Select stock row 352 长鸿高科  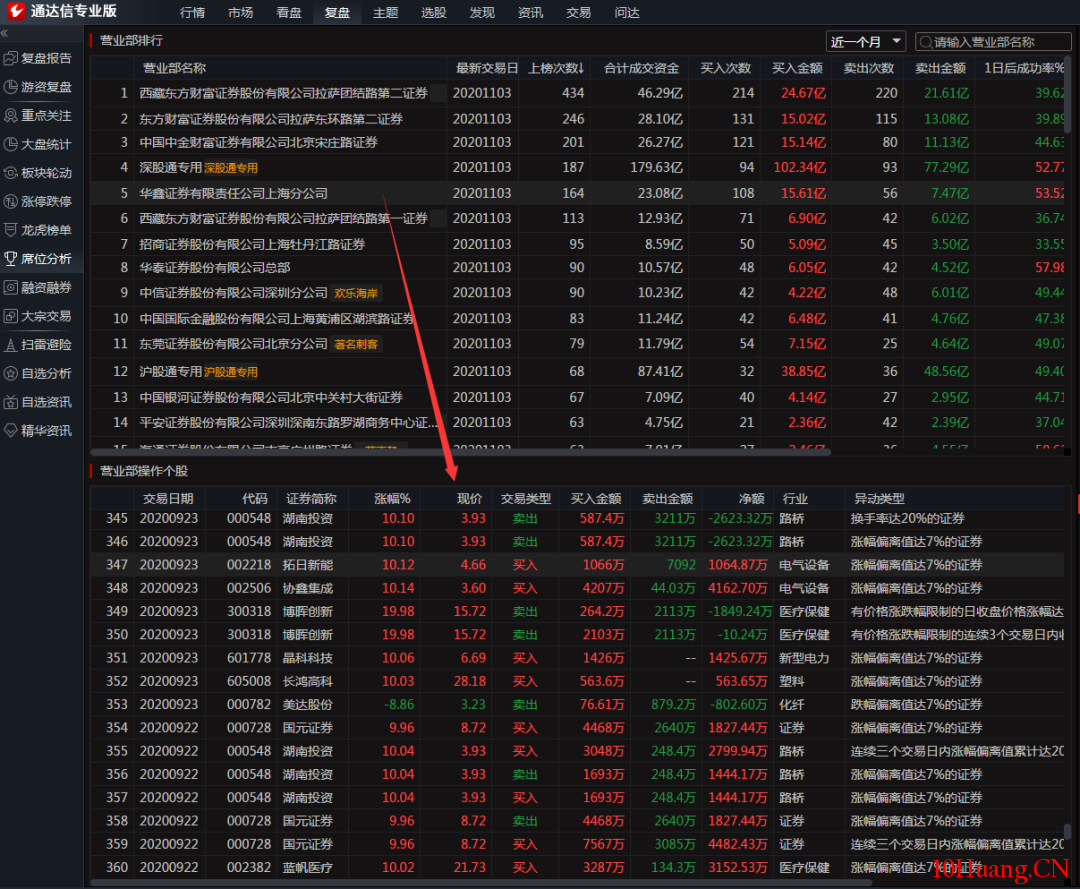click(577, 681)
